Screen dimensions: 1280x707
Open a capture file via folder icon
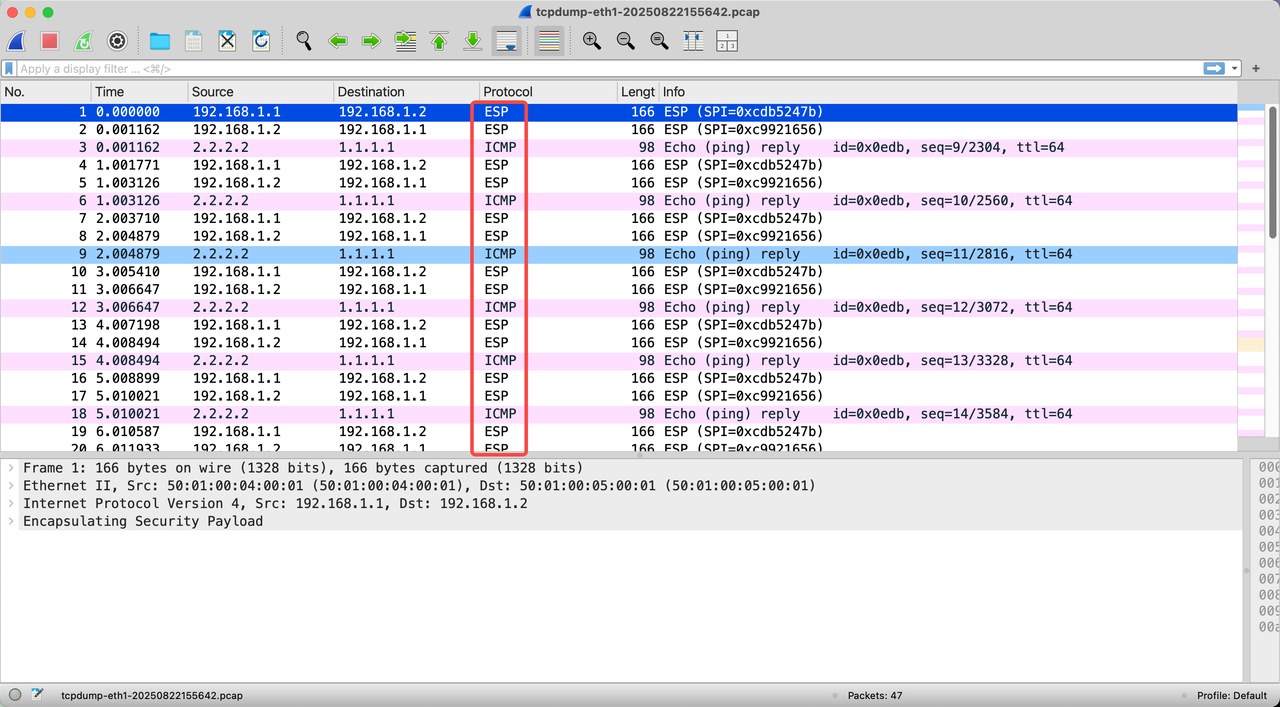coord(159,41)
